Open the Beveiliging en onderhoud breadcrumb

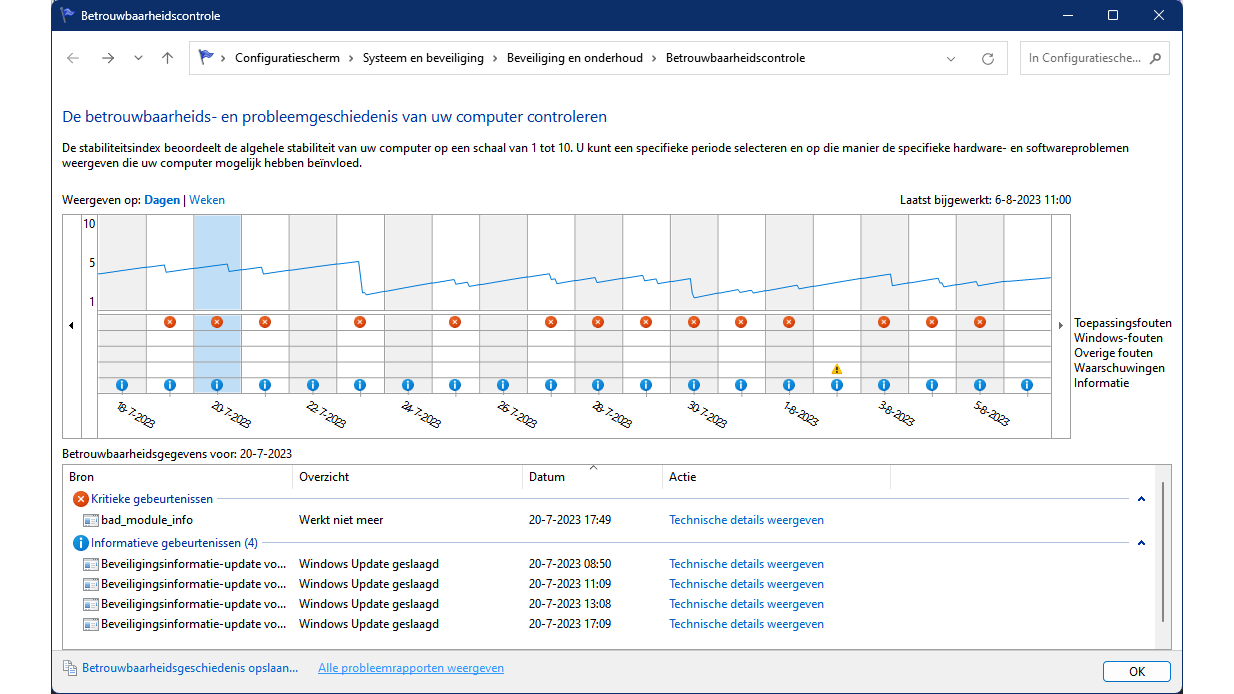point(575,58)
